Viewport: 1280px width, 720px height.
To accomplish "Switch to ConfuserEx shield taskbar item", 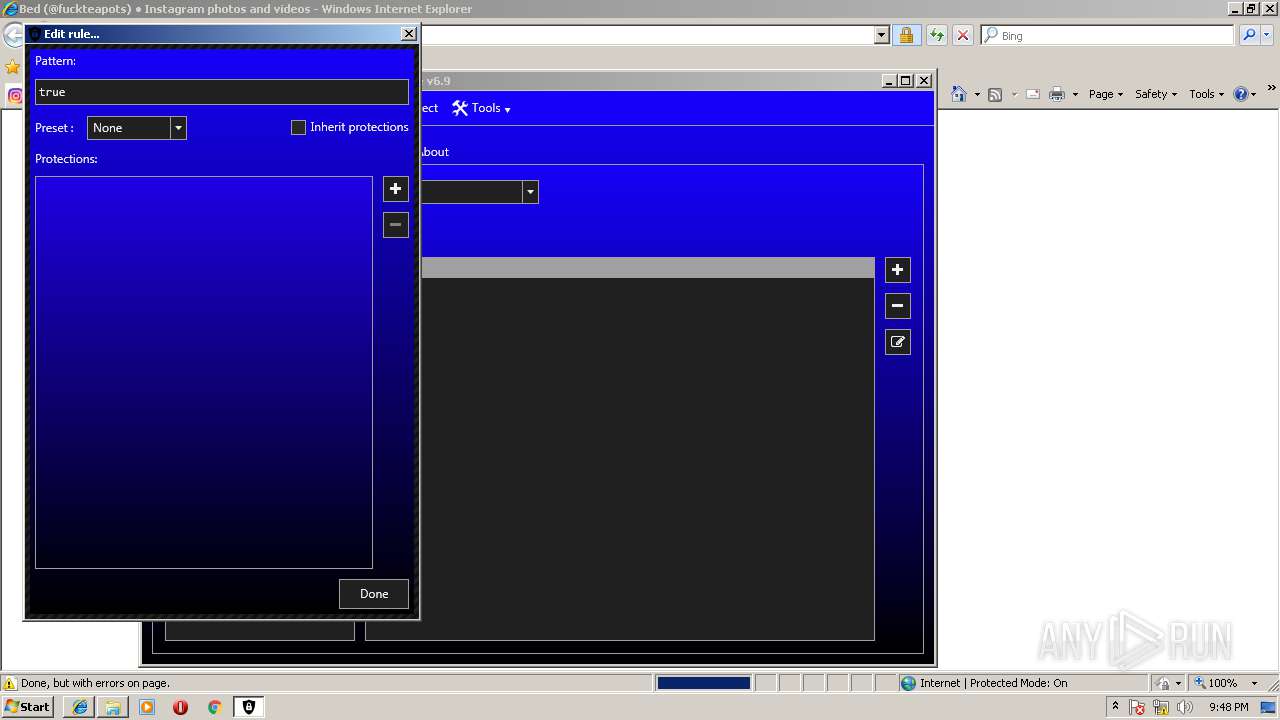I will (x=249, y=707).
